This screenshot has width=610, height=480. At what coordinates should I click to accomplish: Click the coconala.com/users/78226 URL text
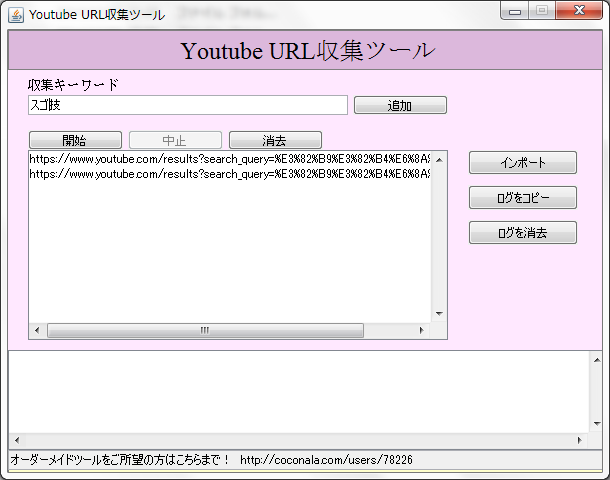pos(326,460)
